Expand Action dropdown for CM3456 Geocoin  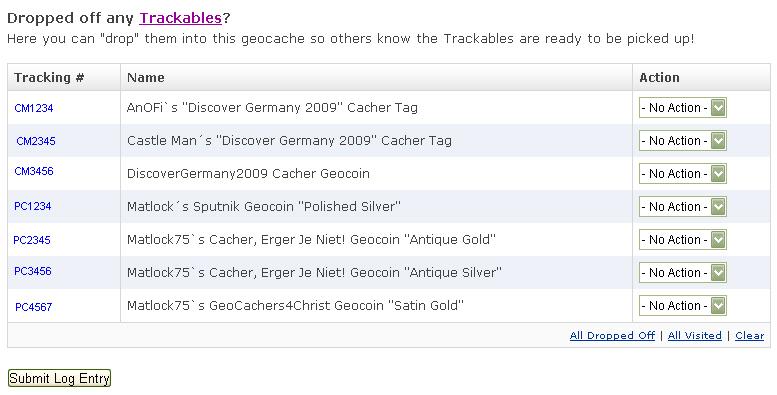[x=682, y=173]
